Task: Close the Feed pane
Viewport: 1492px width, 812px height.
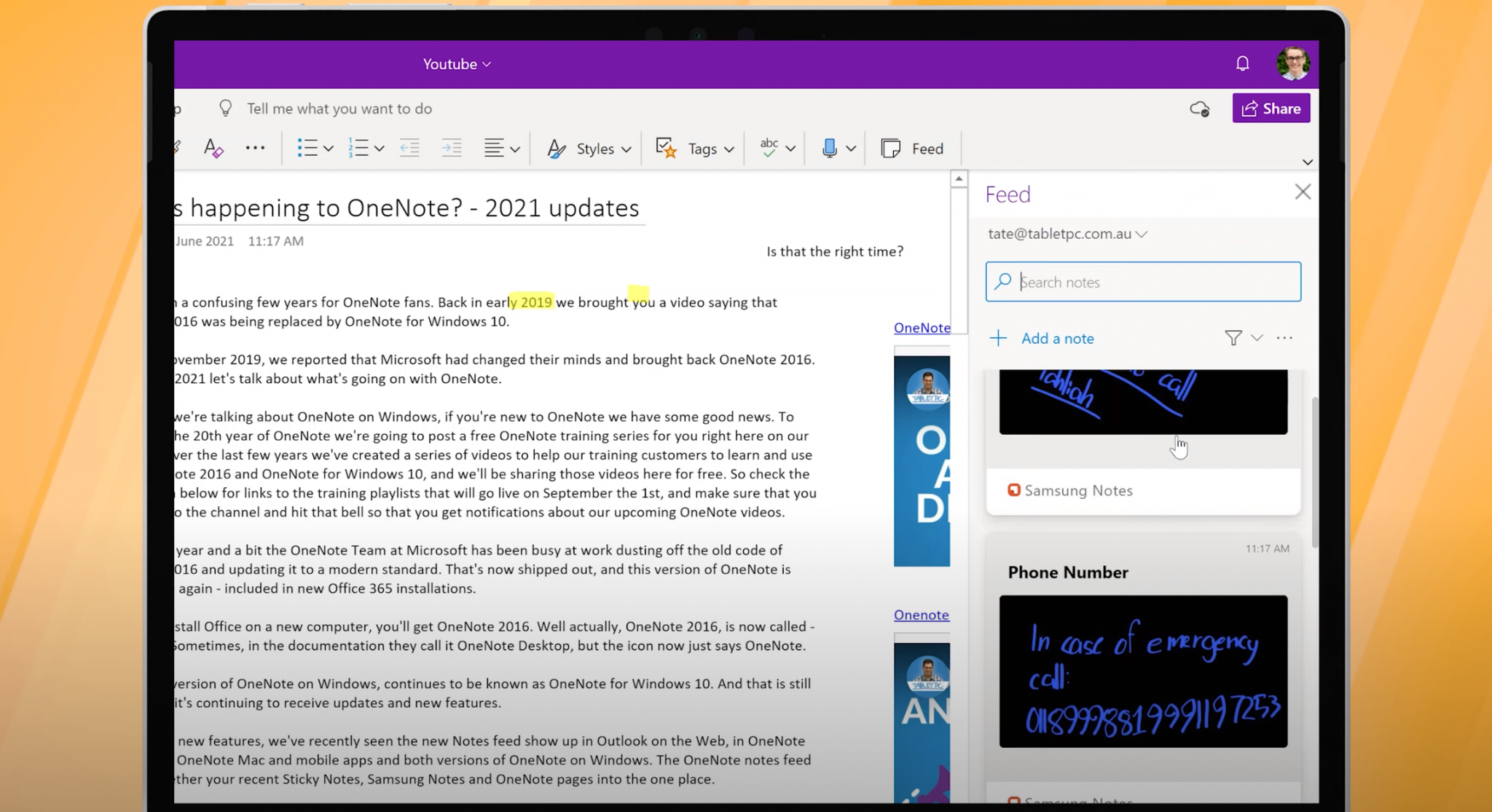Action: [1303, 192]
